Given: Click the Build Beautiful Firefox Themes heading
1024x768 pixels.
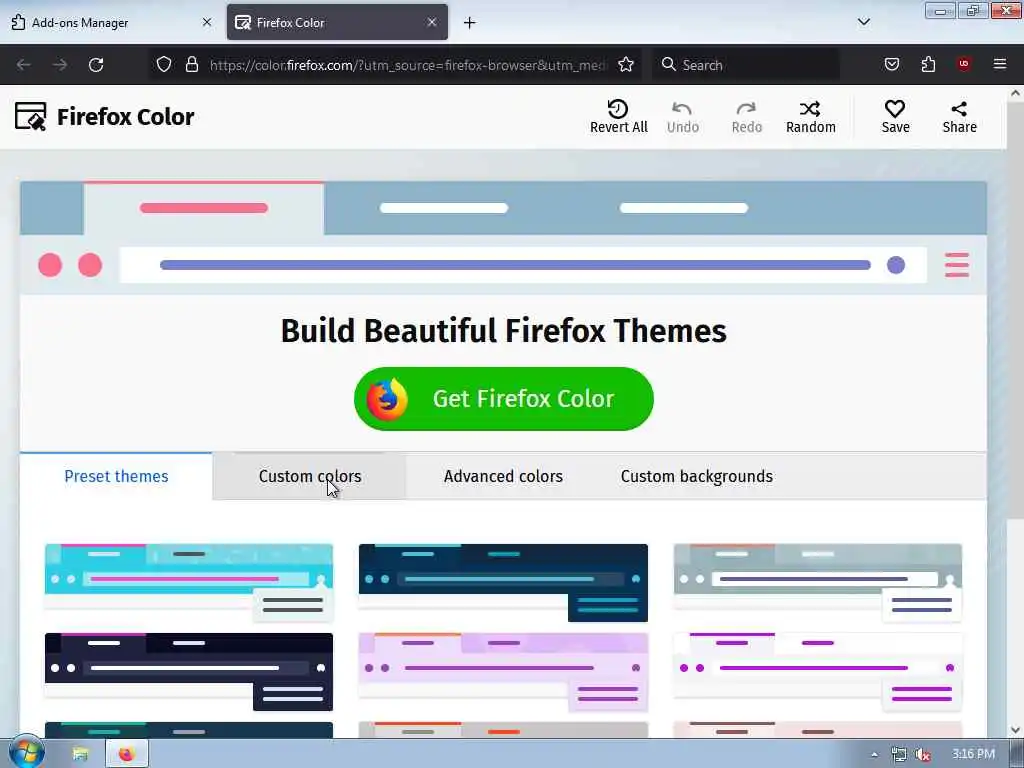Looking at the screenshot, I should (x=504, y=330).
